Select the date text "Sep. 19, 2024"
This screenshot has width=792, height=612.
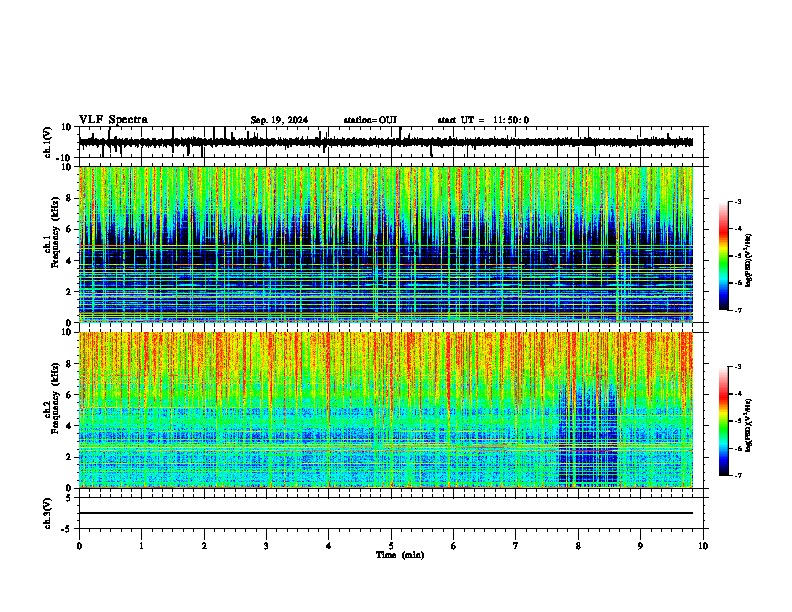tap(279, 120)
